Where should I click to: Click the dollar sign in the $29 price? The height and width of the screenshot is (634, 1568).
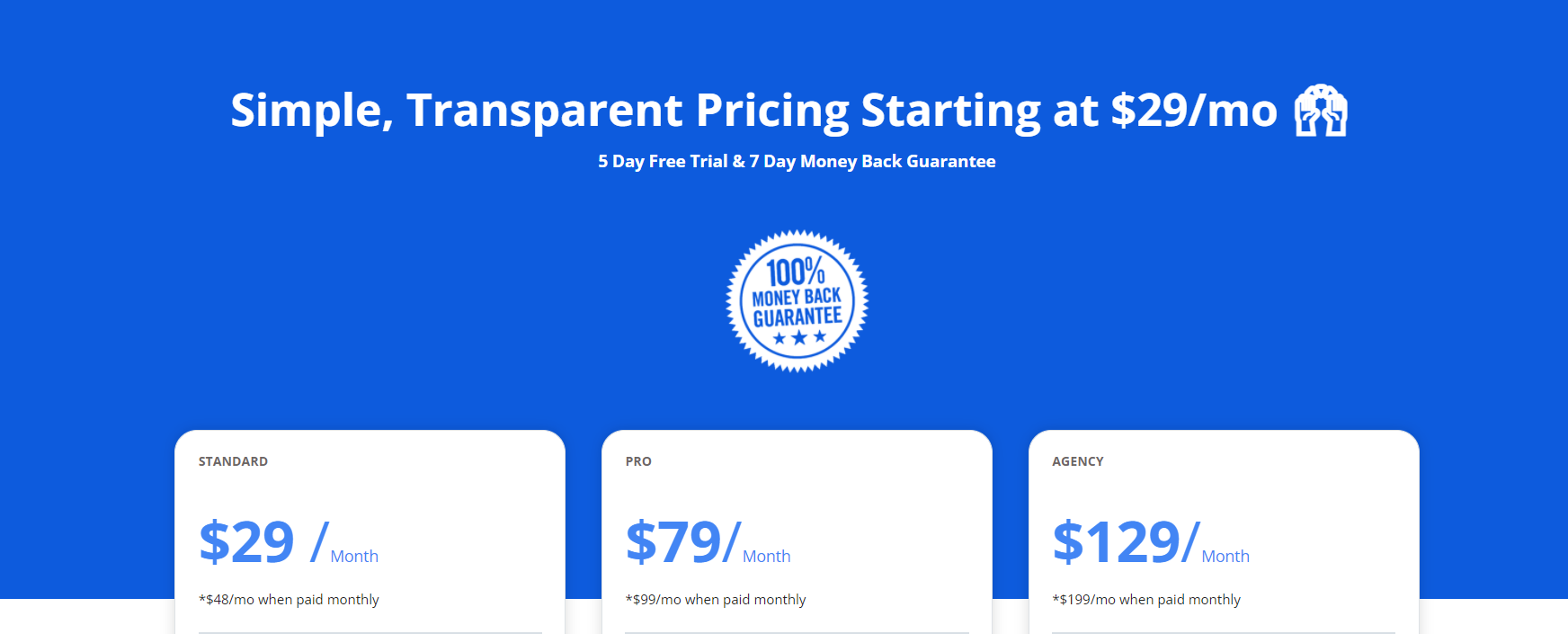pos(216,540)
